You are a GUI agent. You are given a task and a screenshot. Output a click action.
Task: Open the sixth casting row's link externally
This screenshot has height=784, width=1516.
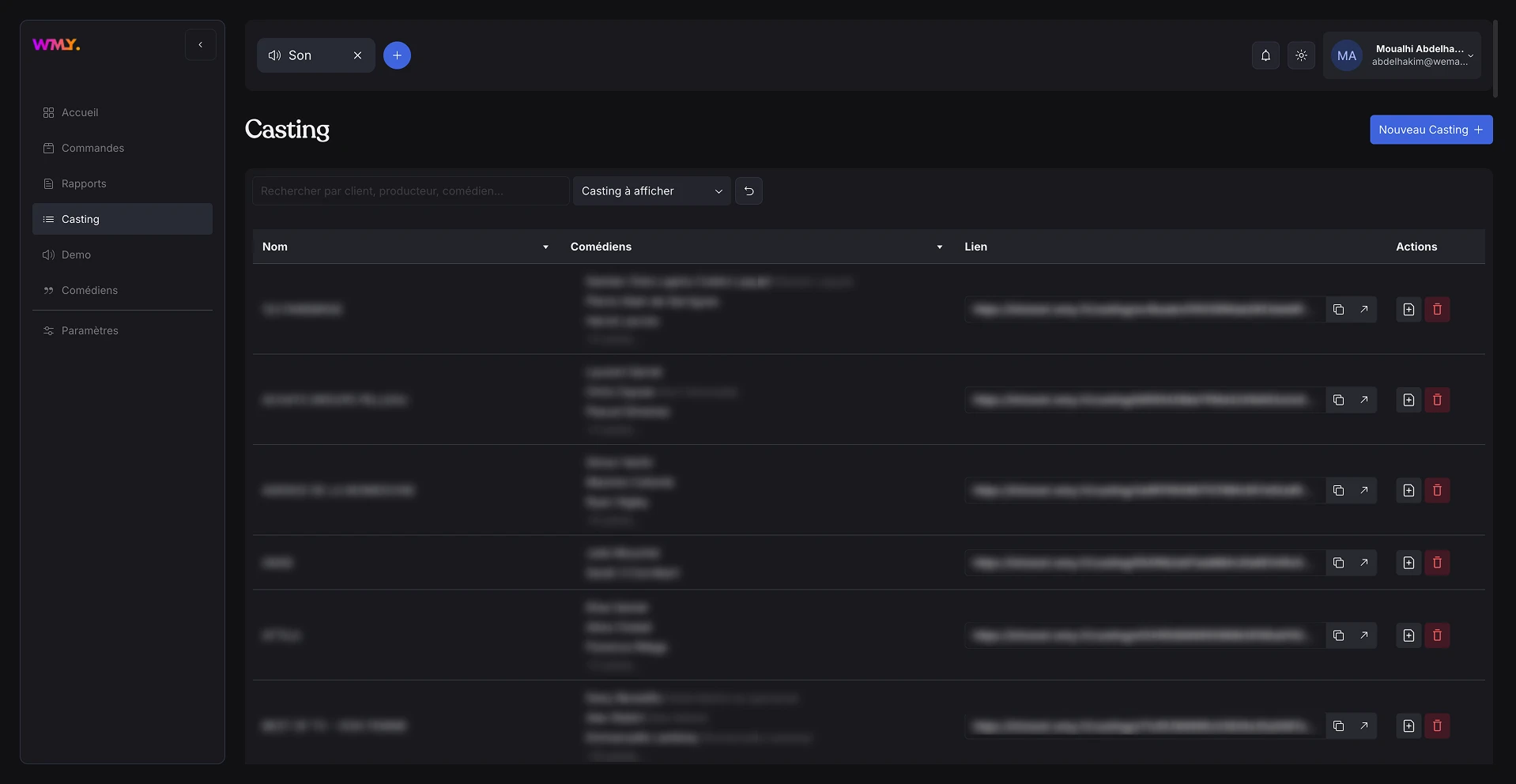click(x=1364, y=726)
